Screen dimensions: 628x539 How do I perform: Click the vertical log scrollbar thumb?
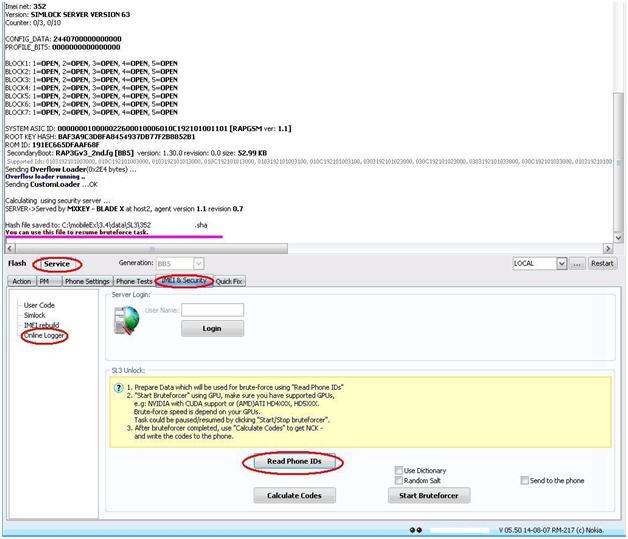pos(618,162)
